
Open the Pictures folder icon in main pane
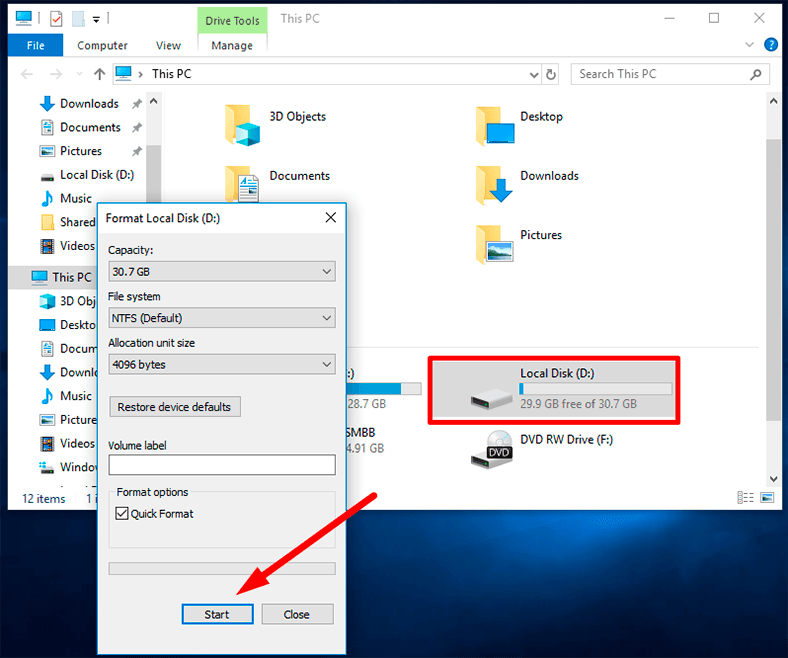[495, 244]
